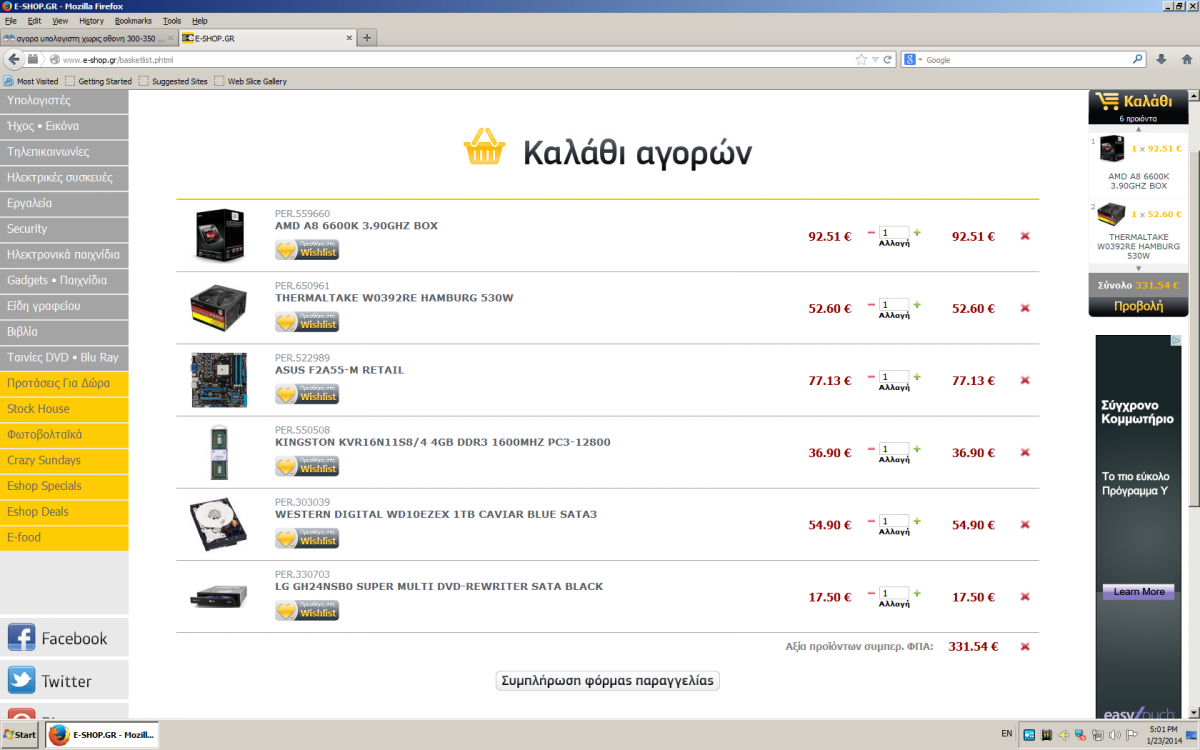Increase quantity of LG DVD-Rewriter

point(917,592)
